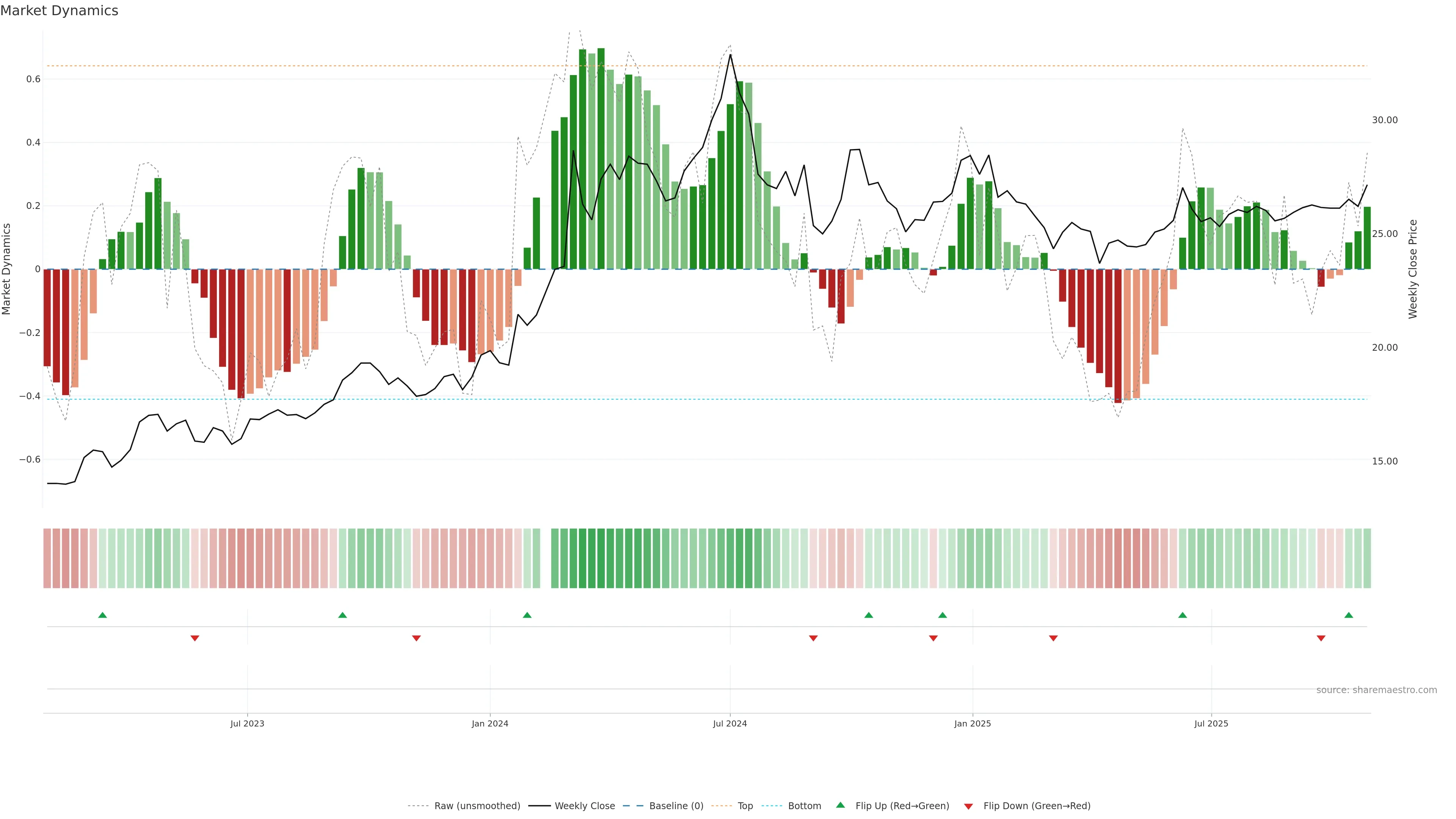Click the Market Dynamics chart title
This screenshot has height=819, width=1456.
pos(60,11)
